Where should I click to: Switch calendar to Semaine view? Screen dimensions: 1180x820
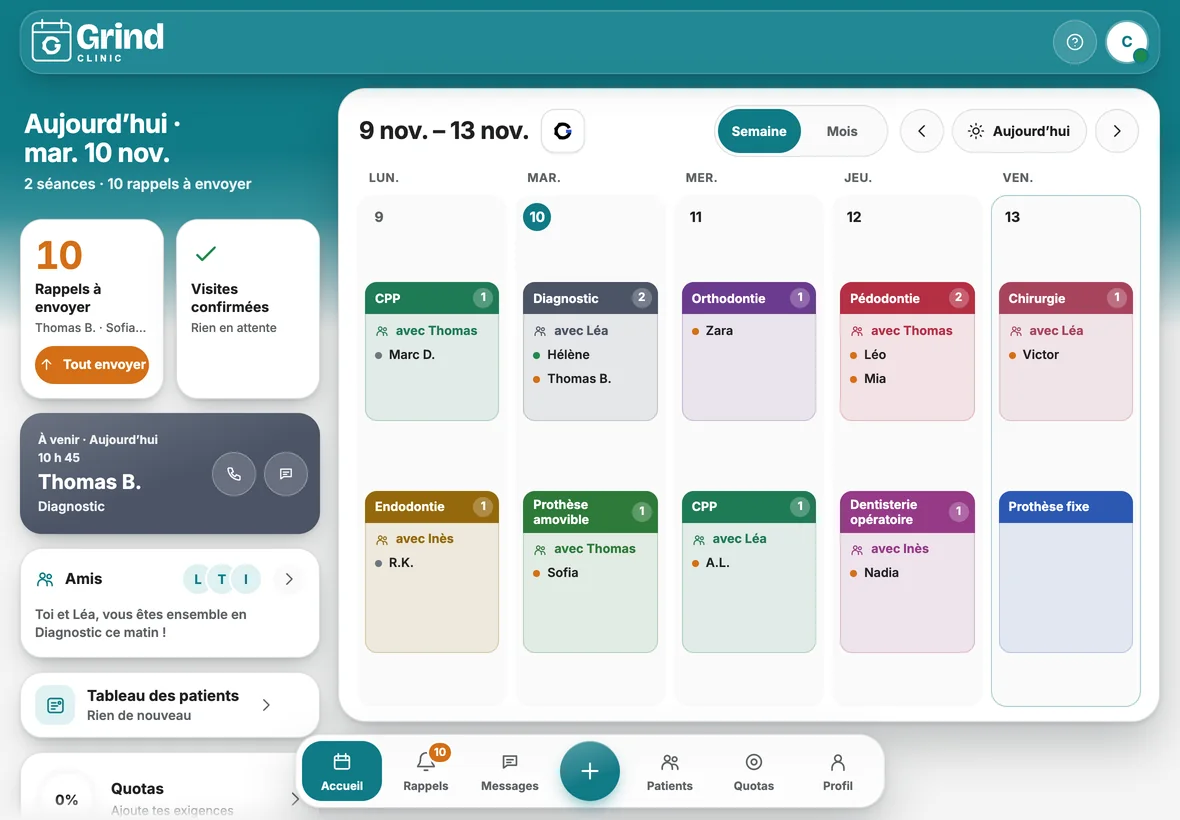point(759,131)
